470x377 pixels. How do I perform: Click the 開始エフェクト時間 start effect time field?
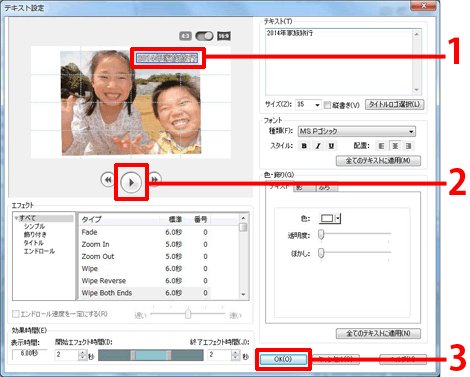[67, 355]
